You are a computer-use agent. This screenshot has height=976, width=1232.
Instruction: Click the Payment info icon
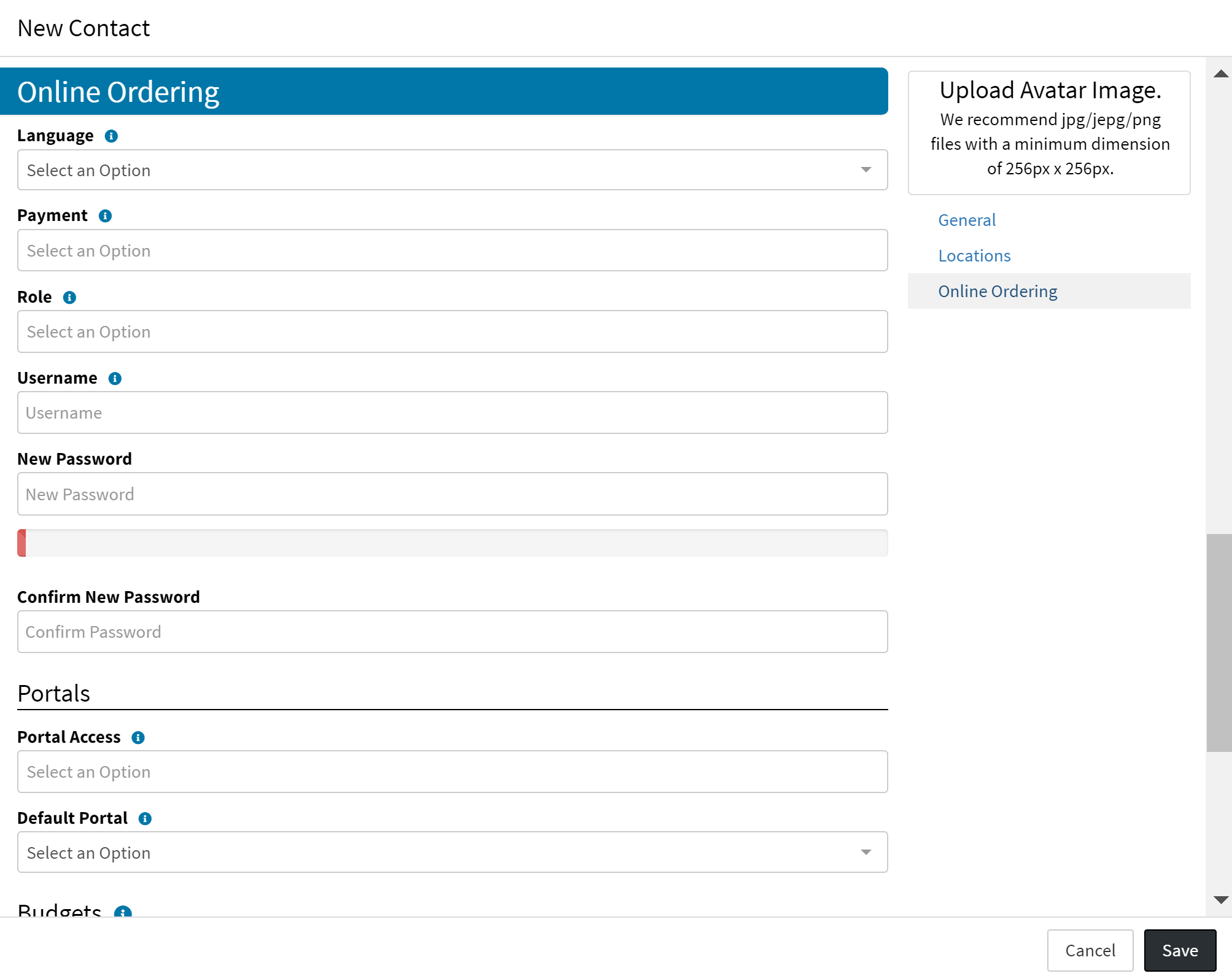(x=105, y=216)
